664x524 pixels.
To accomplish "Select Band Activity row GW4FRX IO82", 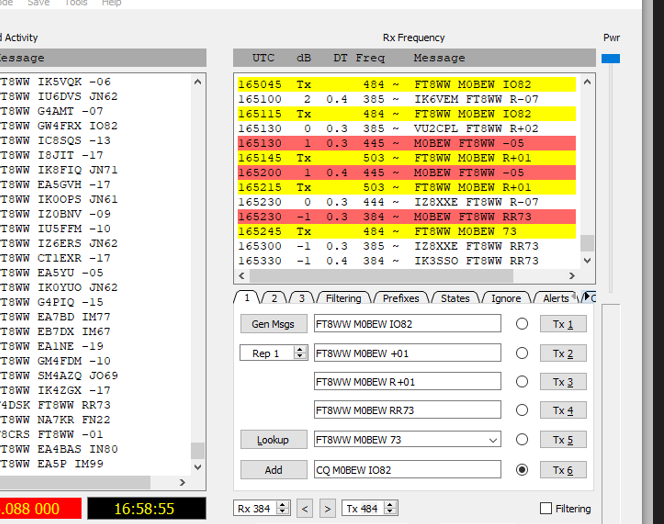I will pyautogui.click(x=95, y=126).
